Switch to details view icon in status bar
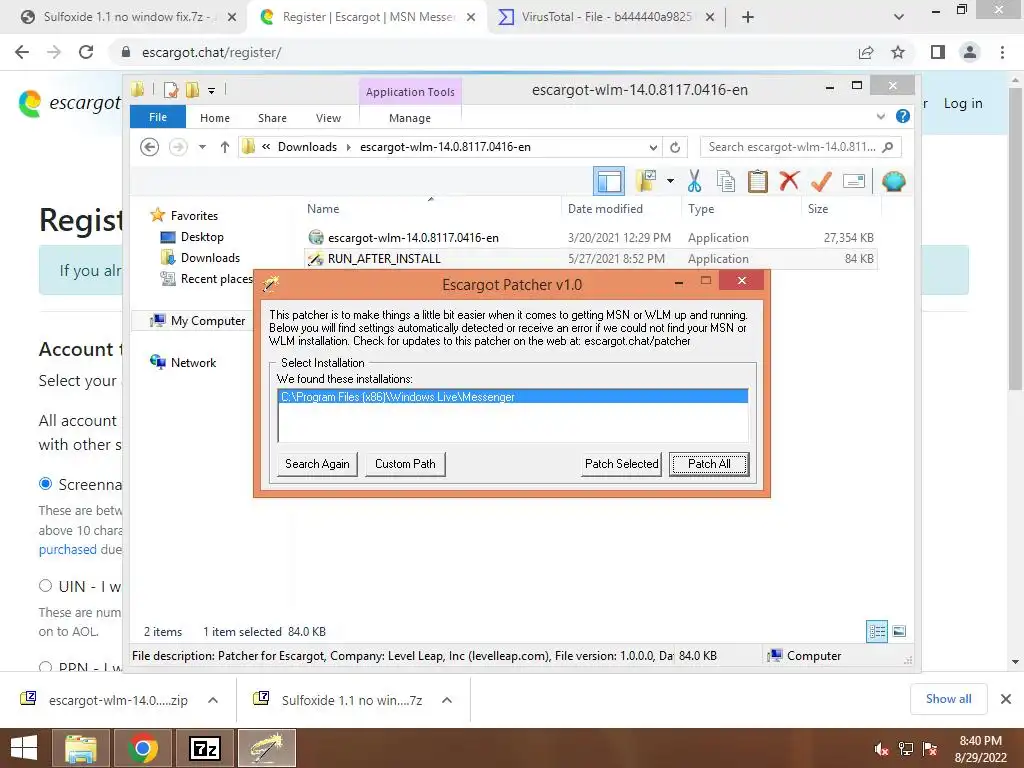The height and width of the screenshot is (768, 1024). pos(877,631)
